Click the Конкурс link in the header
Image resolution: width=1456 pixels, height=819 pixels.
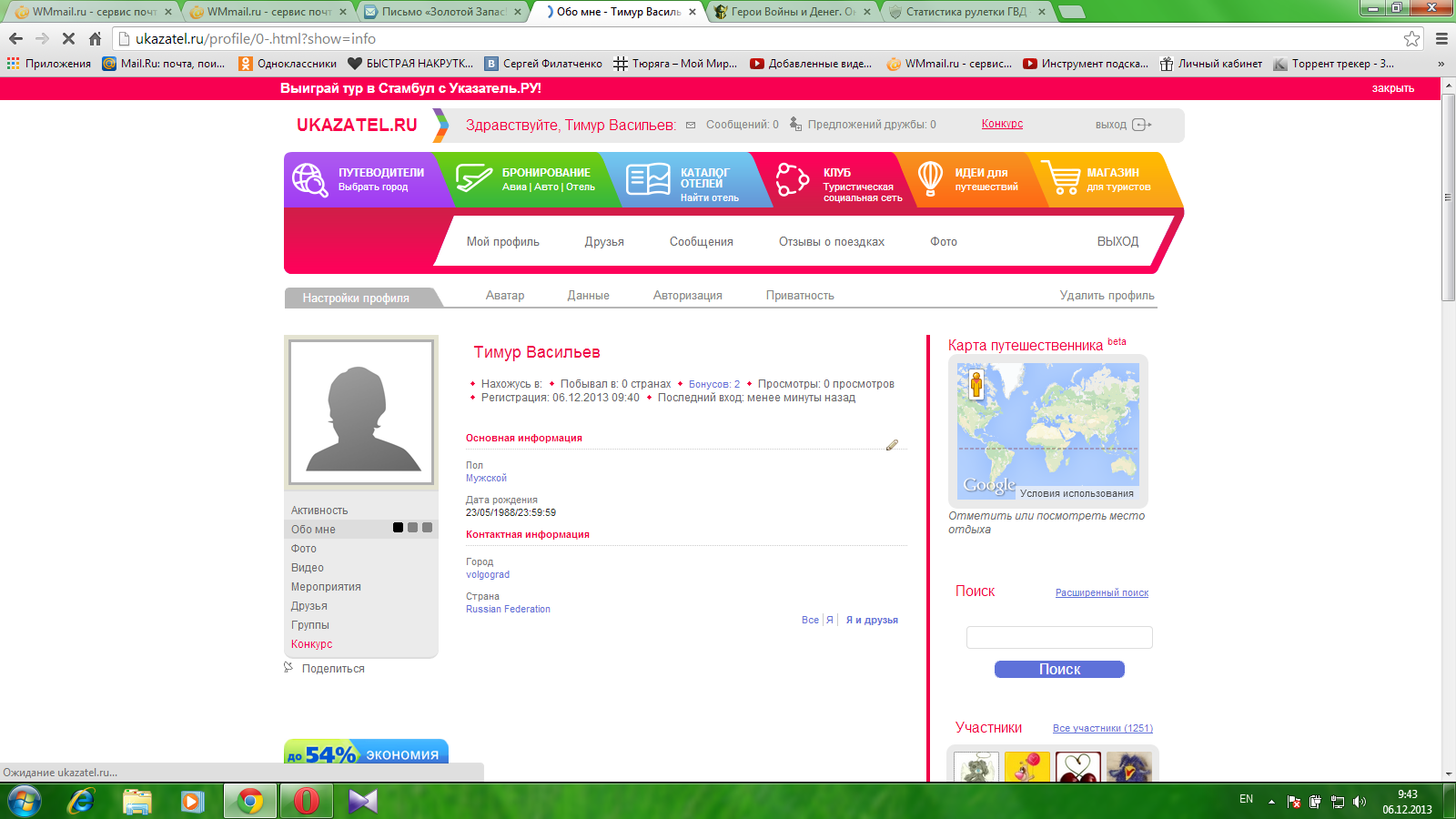click(1002, 124)
